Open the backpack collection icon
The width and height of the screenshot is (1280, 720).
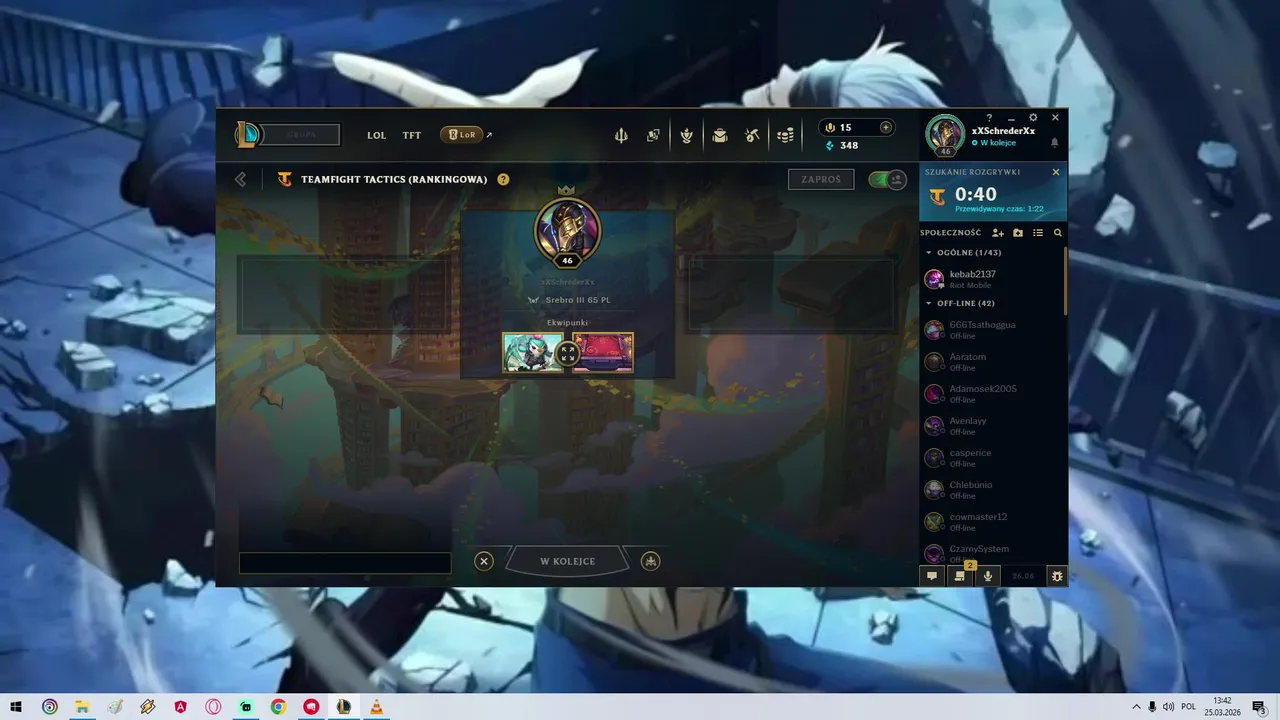coord(720,135)
